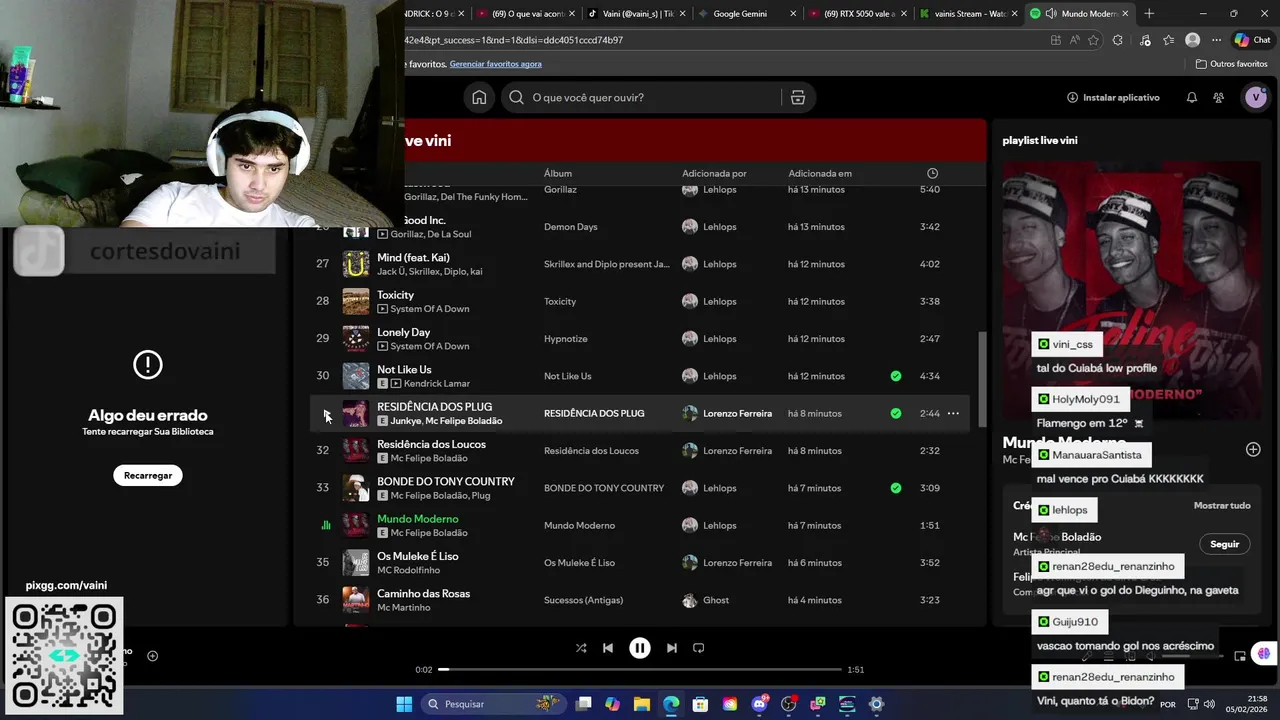Follow the artist with Seguir button
This screenshot has width=1280, height=720.
tap(1225, 544)
